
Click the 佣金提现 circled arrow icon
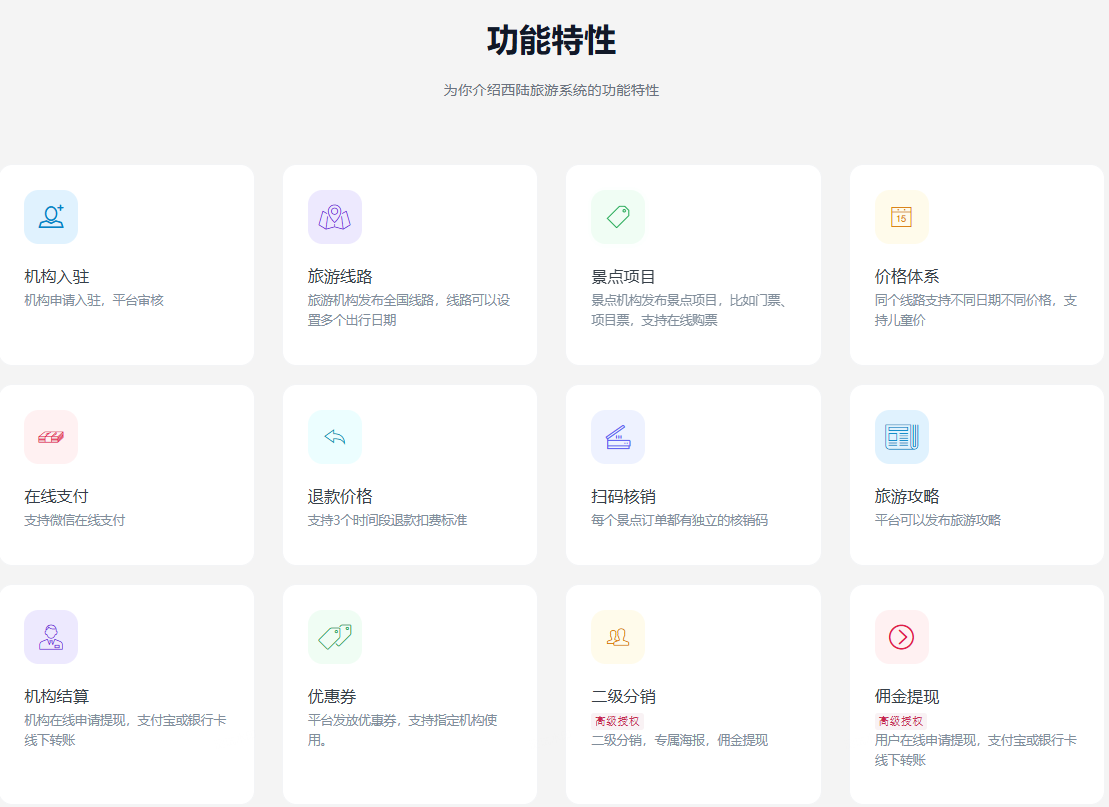(x=901, y=637)
